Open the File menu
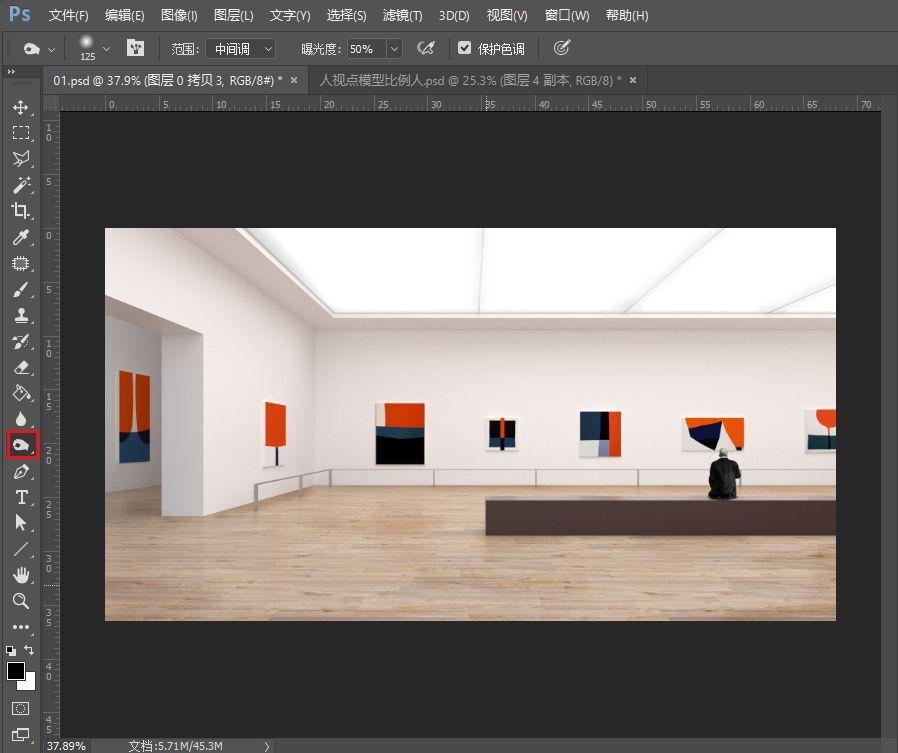Screen dimensions: 898x753 pyautogui.click(x=68, y=15)
